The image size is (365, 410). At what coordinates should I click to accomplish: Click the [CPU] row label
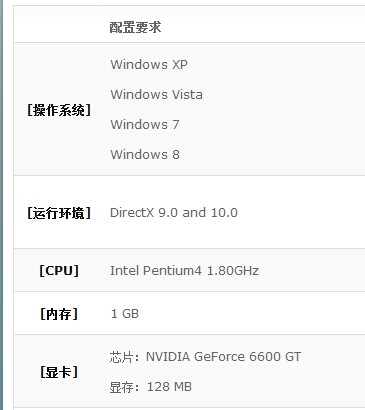59,270
